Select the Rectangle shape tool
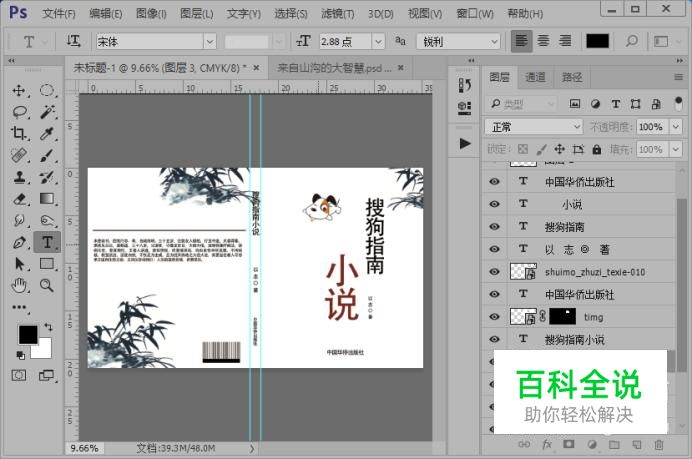 coord(47,264)
